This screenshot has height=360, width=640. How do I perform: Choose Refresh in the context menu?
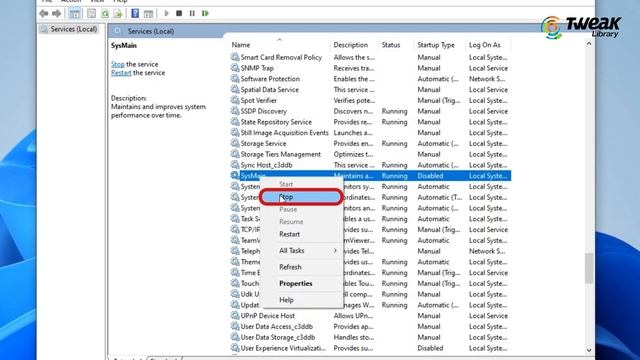point(301,267)
